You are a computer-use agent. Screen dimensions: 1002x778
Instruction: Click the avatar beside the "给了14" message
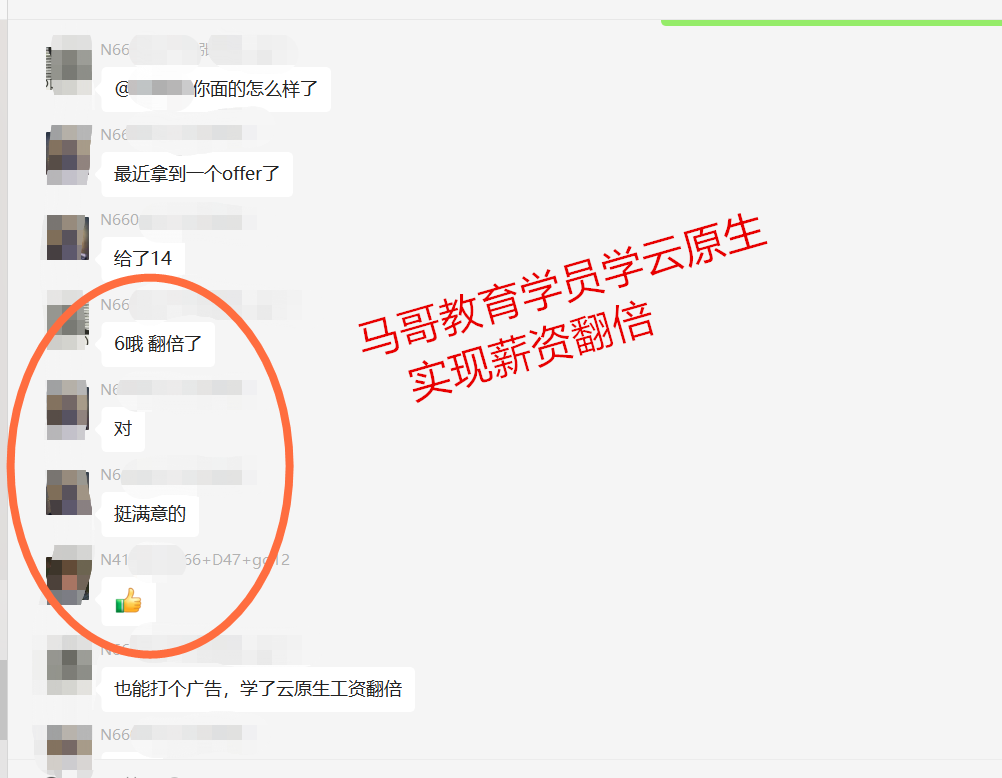(68, 237)
